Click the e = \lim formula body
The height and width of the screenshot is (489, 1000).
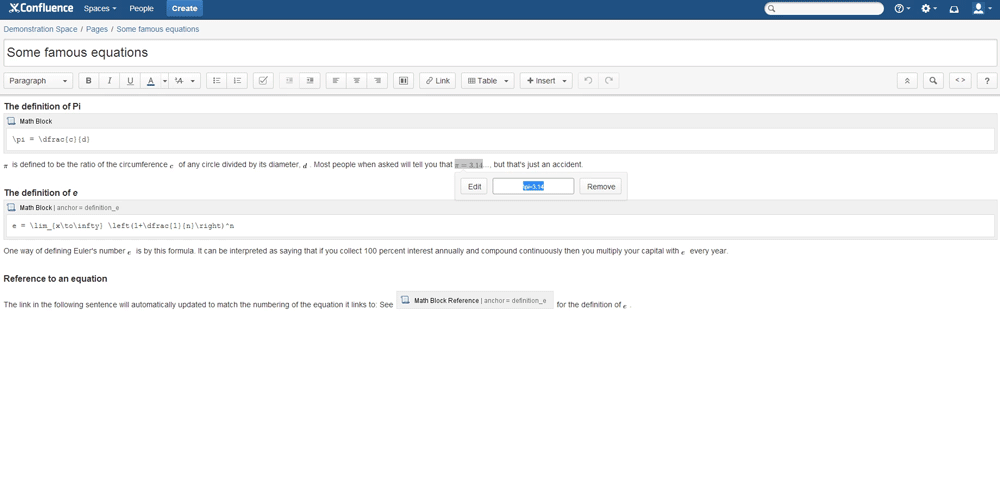click(x=500, y=226)
